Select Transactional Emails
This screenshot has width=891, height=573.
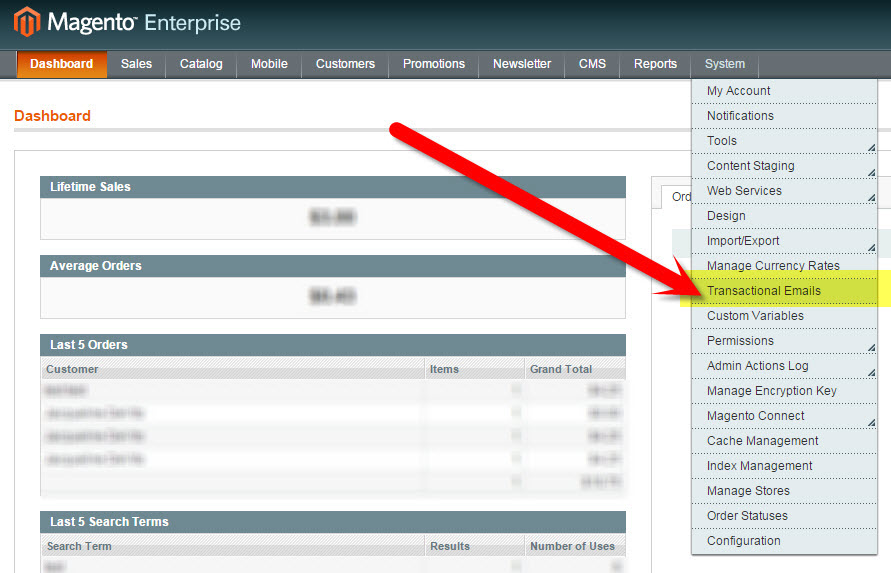784,291
